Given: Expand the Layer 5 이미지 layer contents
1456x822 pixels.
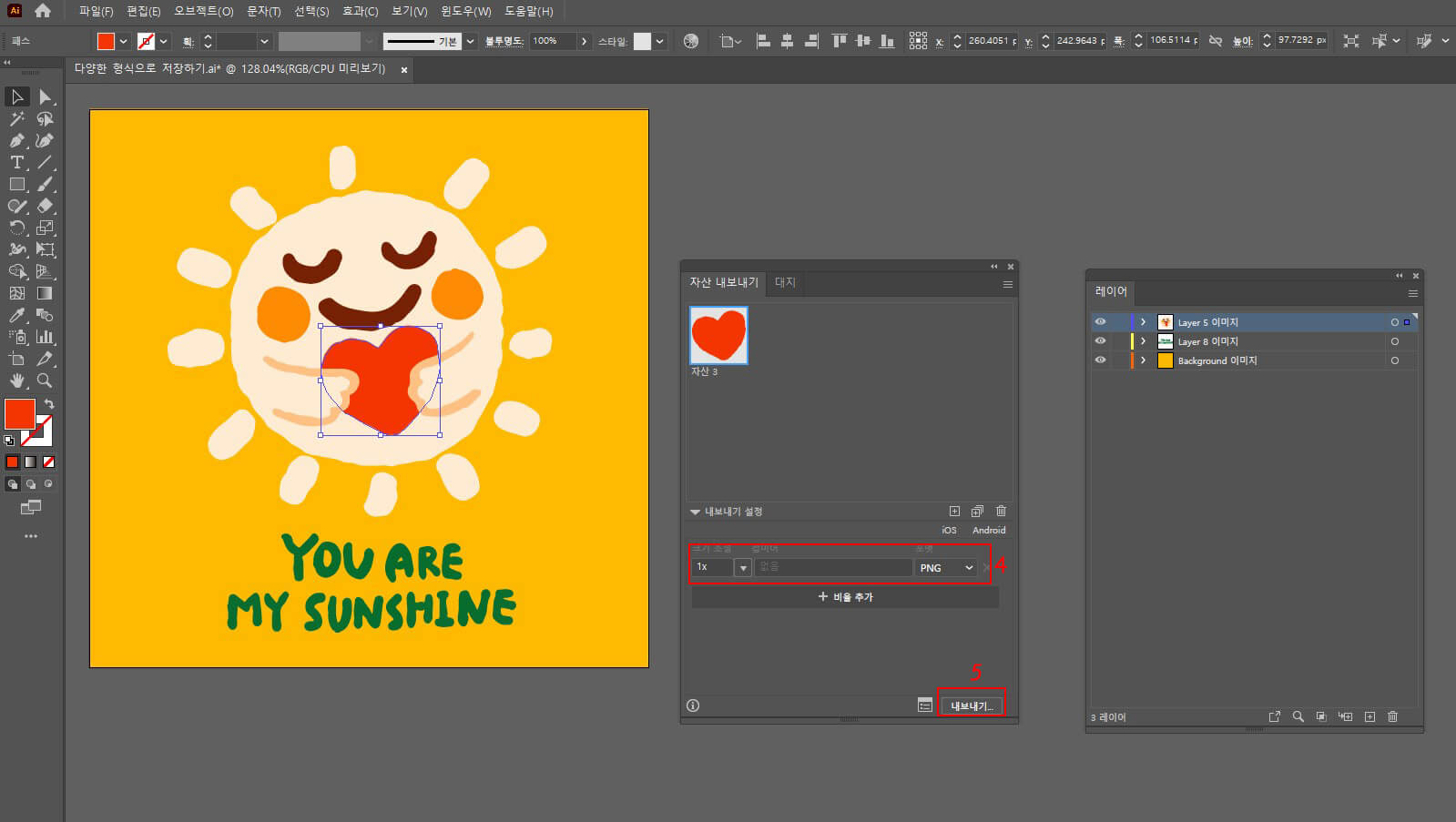Looking at the screenshot, I should click(x=1144, y=322).
